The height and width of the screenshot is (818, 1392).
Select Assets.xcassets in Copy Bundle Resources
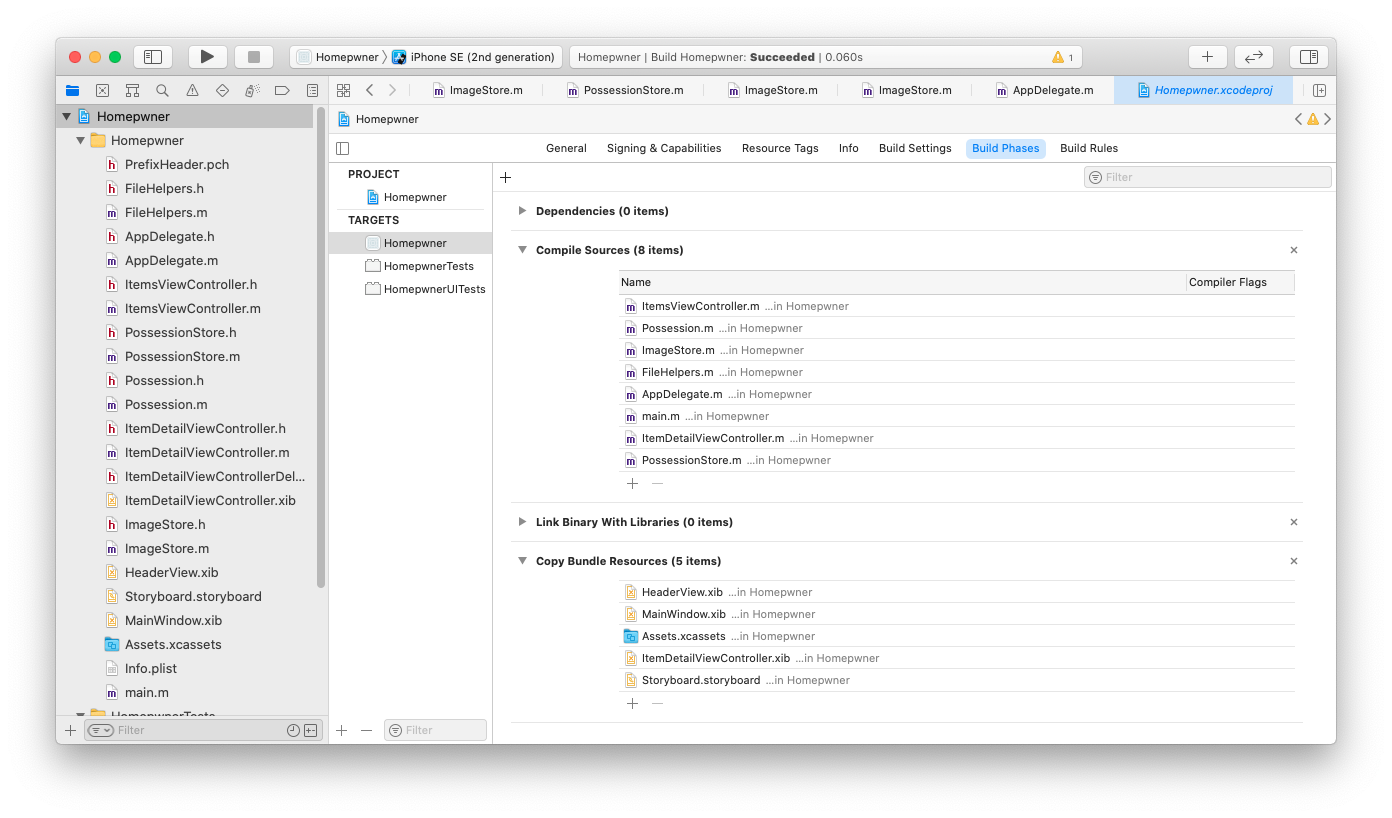pyautogui.click(x=957, y=636)
